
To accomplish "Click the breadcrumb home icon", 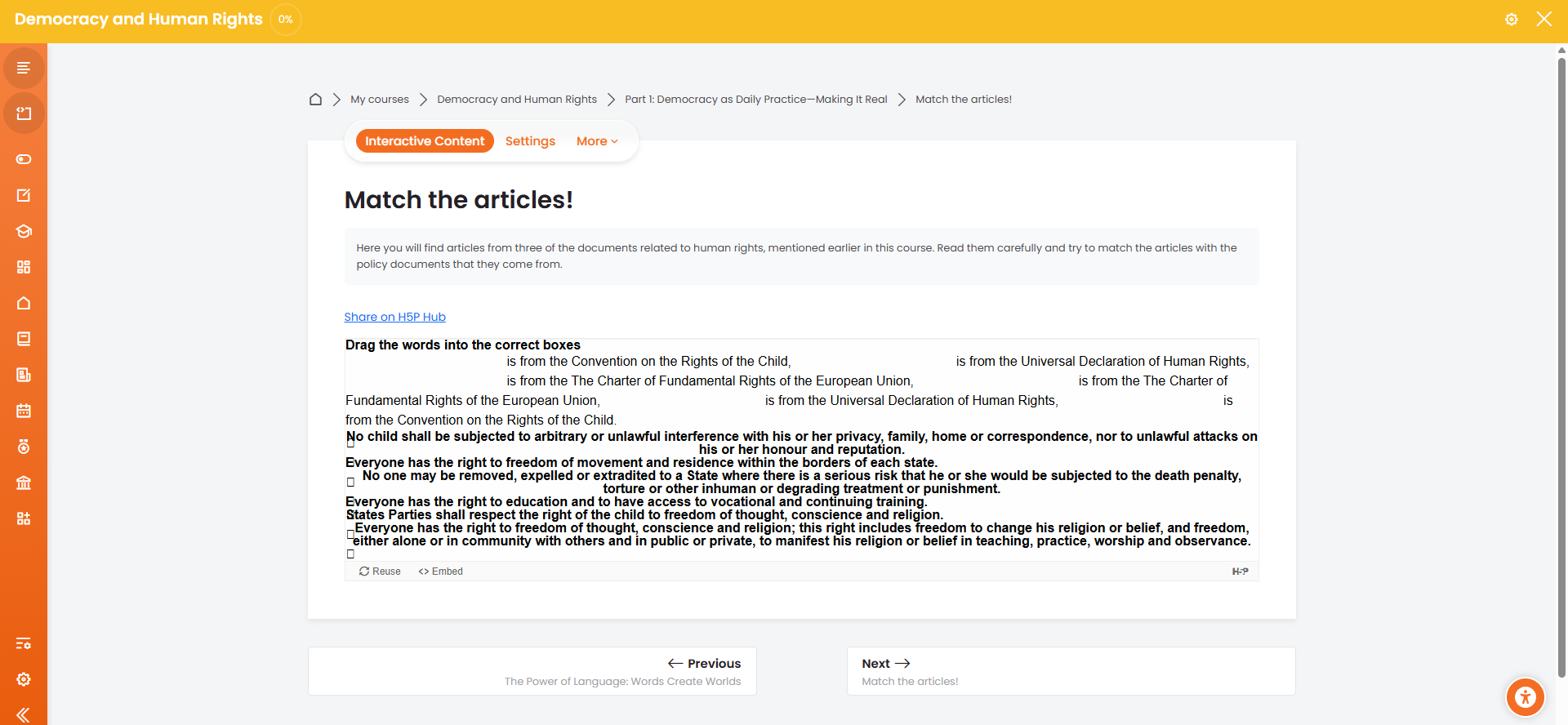I will pyautogui.click(x=315, y=100).
